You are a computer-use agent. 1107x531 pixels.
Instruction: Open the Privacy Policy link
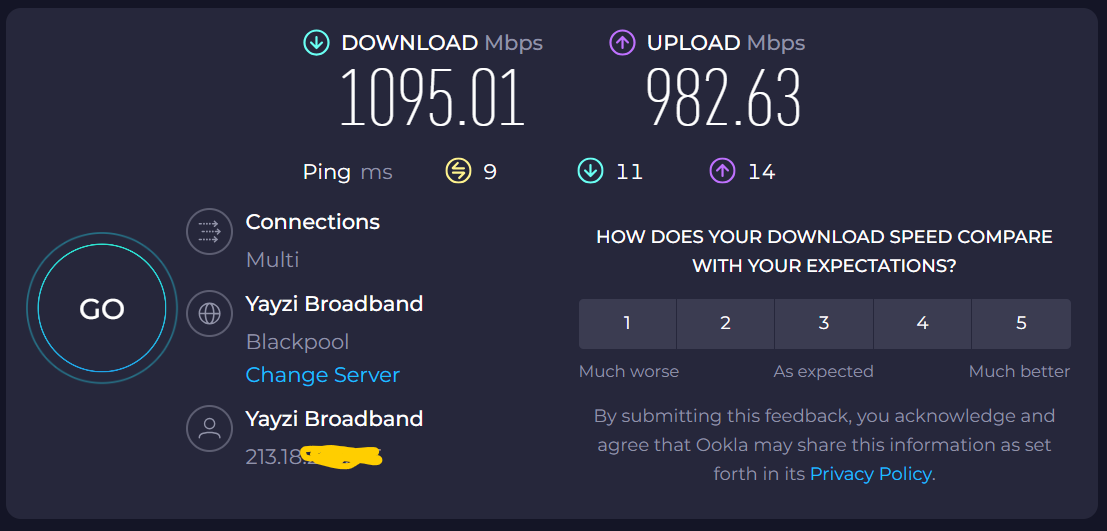pos(870,474)
